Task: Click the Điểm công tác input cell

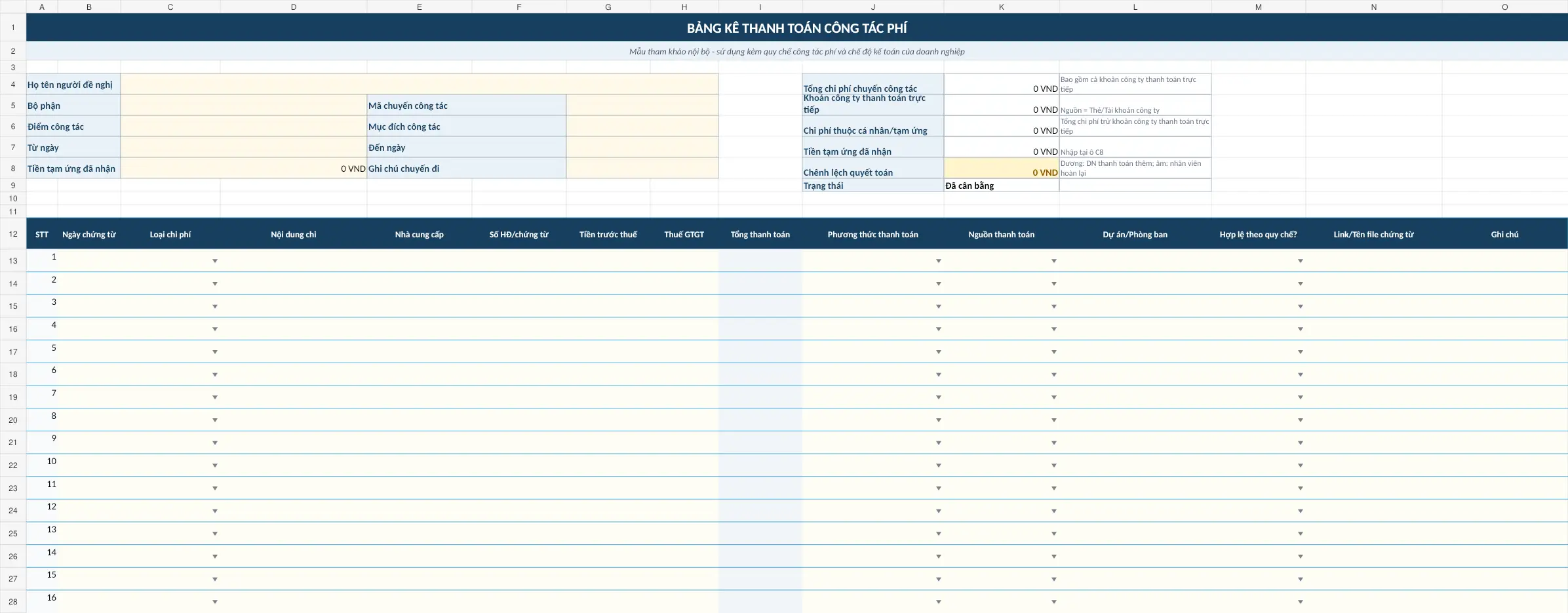Action: (244, 126)
